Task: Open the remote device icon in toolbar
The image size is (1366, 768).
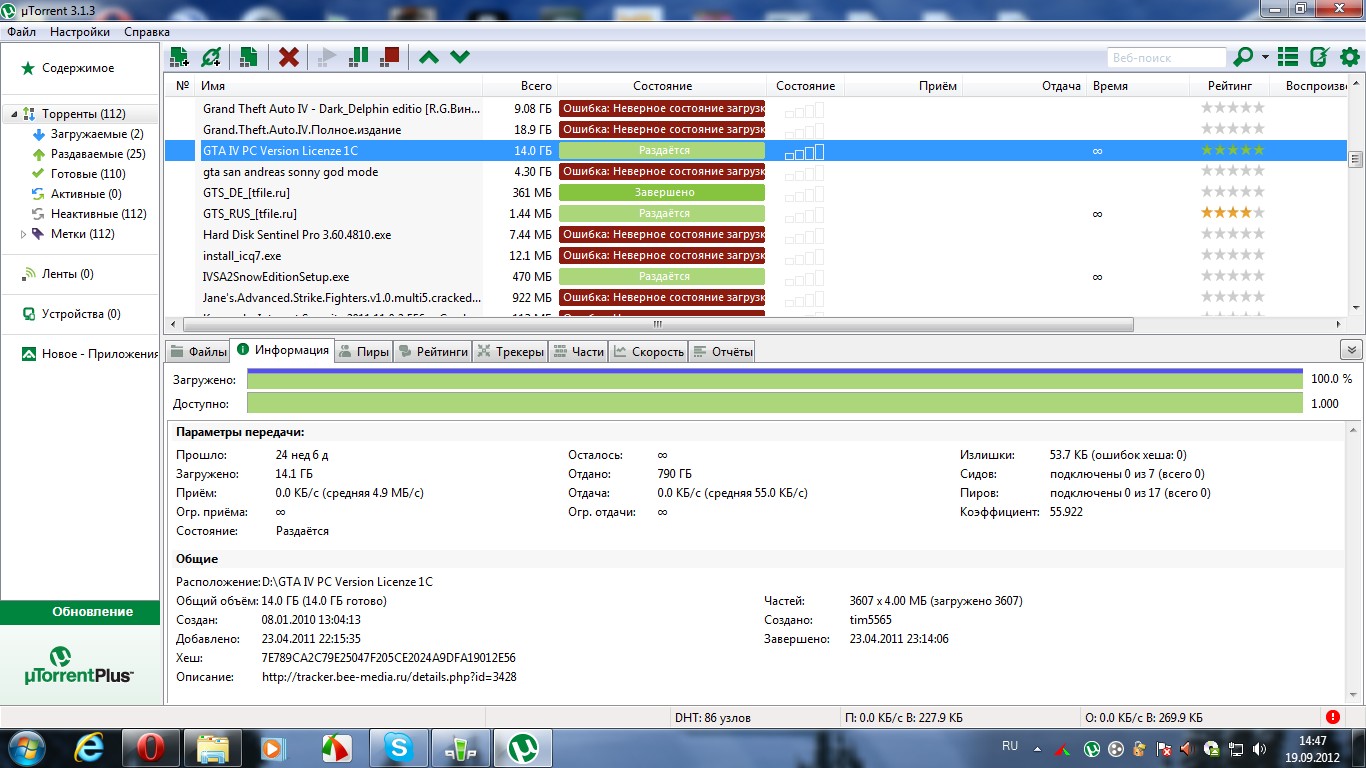Action: [x=1319, y=57]
